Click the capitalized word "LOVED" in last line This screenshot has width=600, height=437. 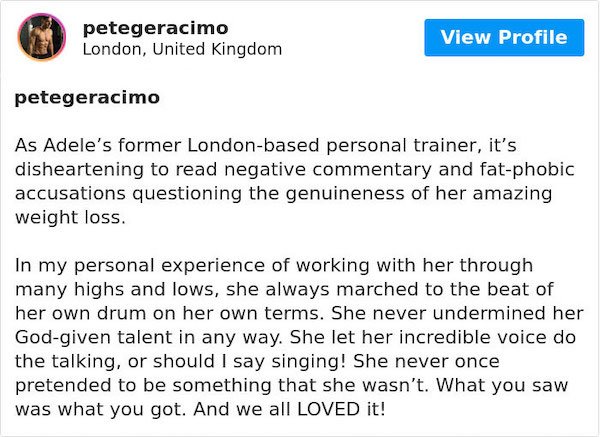pos(328,409)
